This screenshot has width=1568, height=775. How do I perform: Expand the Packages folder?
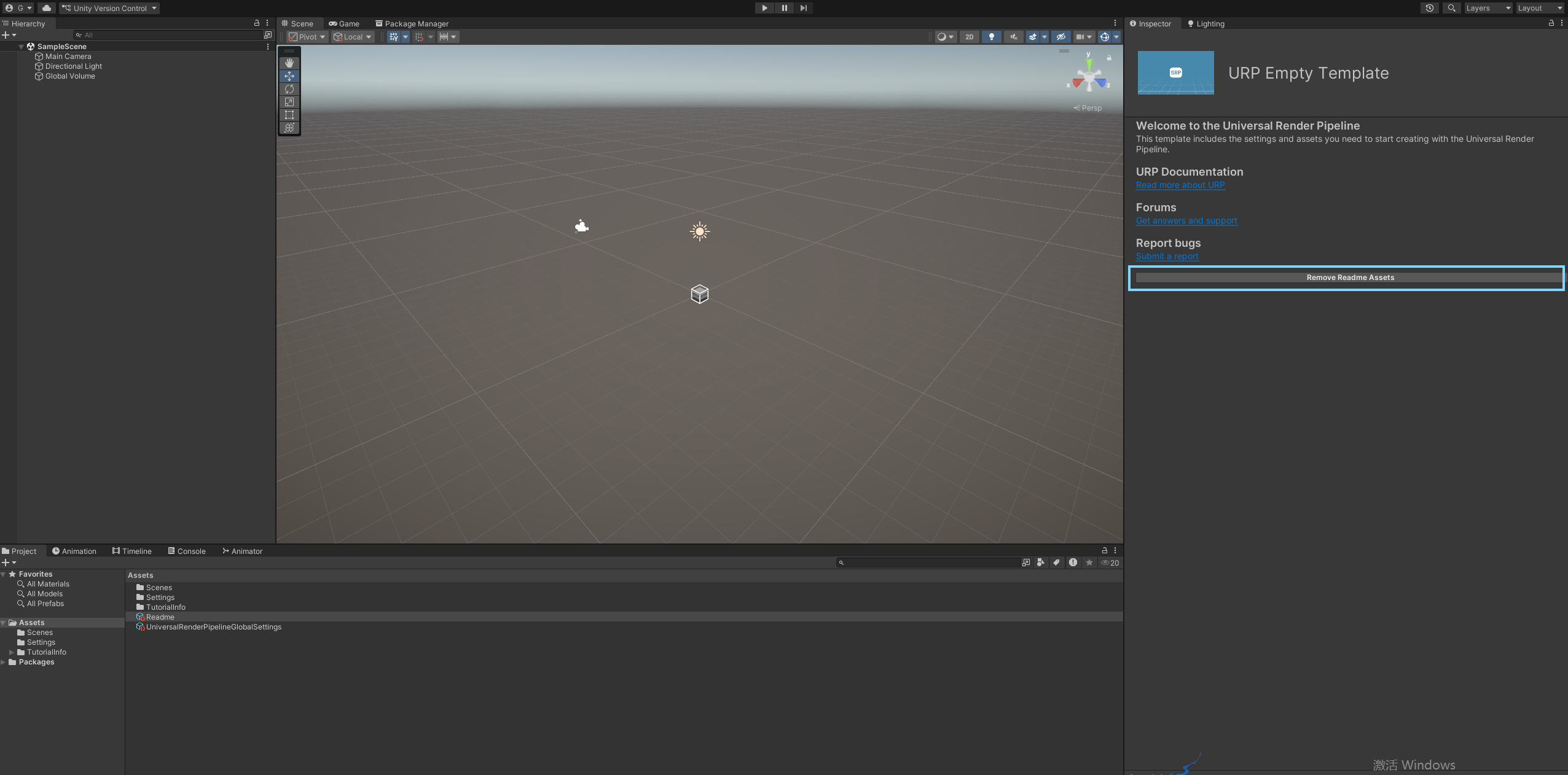point(4,662)
